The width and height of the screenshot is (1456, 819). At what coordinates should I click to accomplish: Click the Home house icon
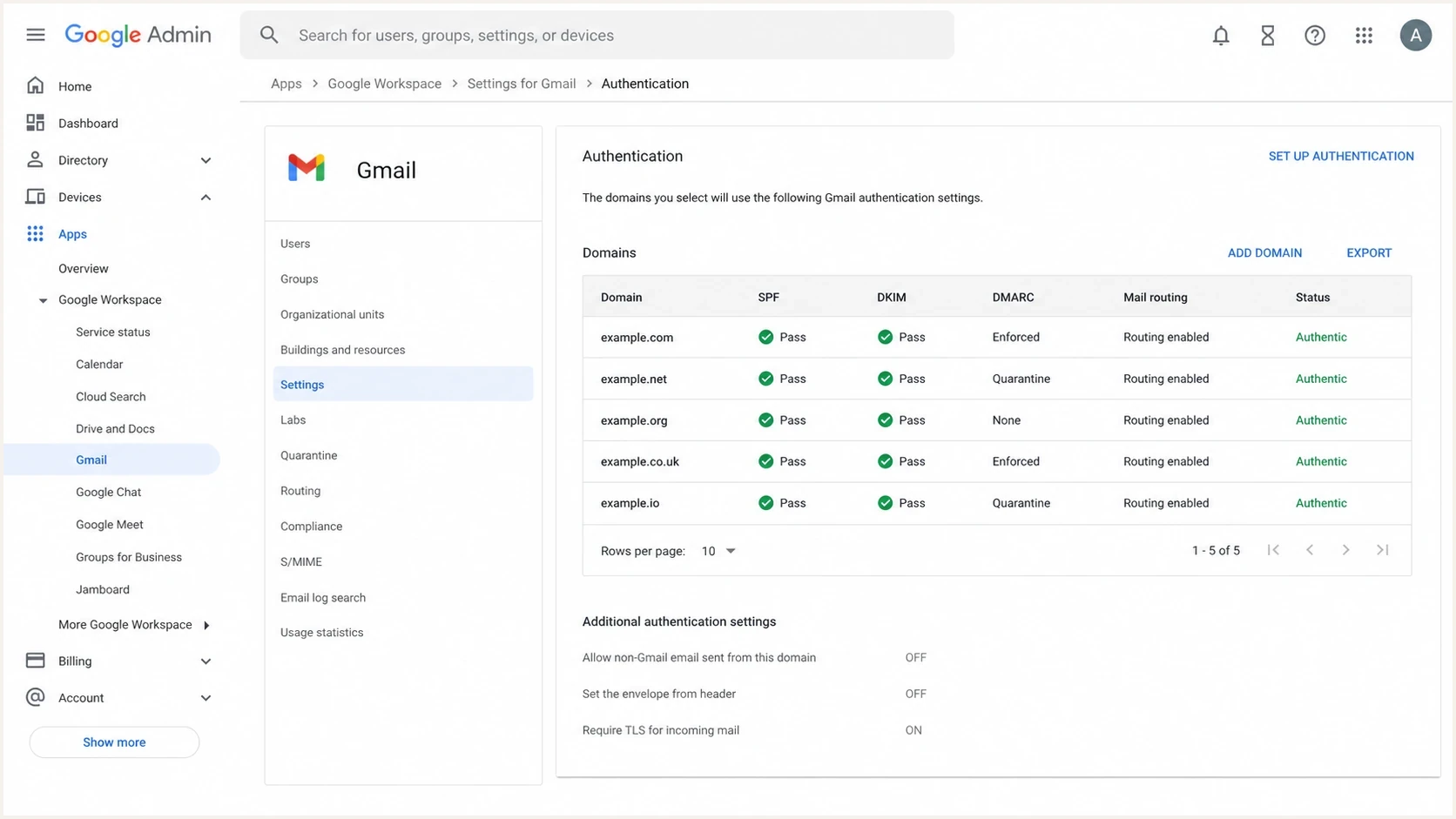click(36, 85)
